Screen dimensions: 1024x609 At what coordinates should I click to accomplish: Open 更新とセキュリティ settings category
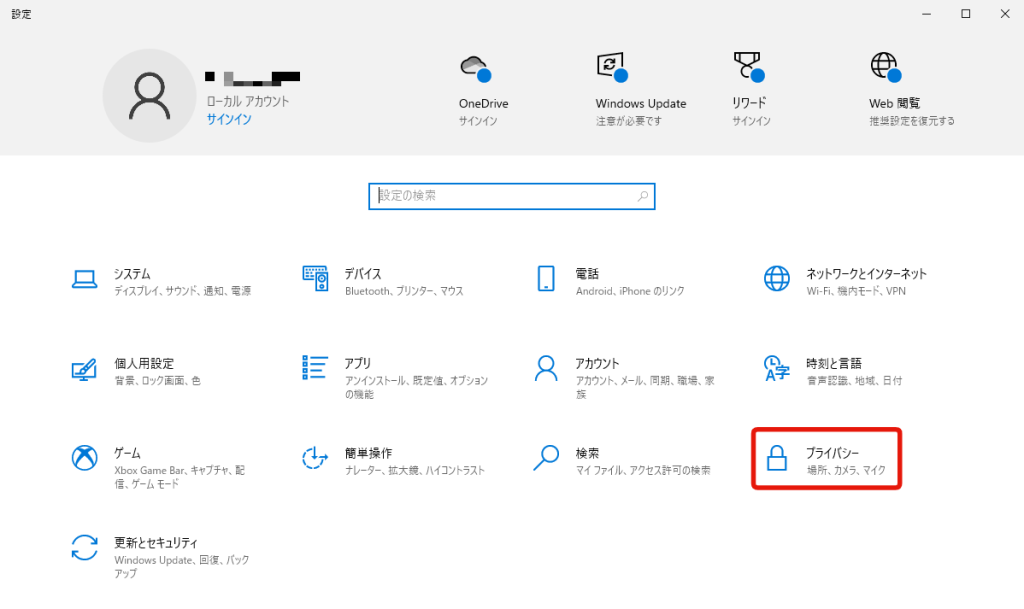coord(160,550)
